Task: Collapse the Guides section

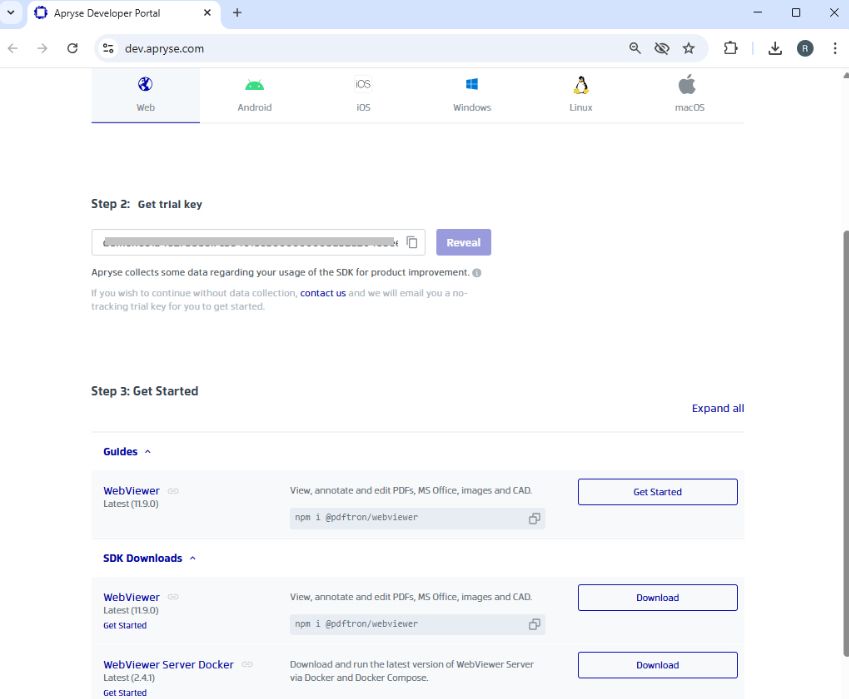Action: (x=127, y=452)
